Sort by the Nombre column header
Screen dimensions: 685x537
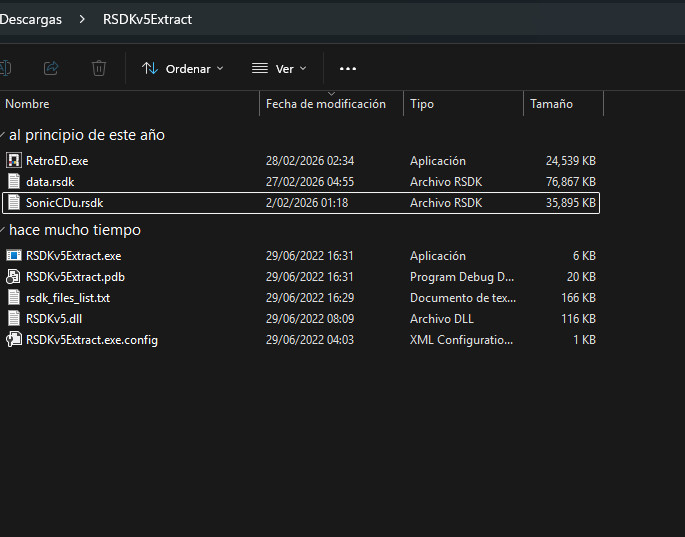pyautogui.click(x=129, y=104)
